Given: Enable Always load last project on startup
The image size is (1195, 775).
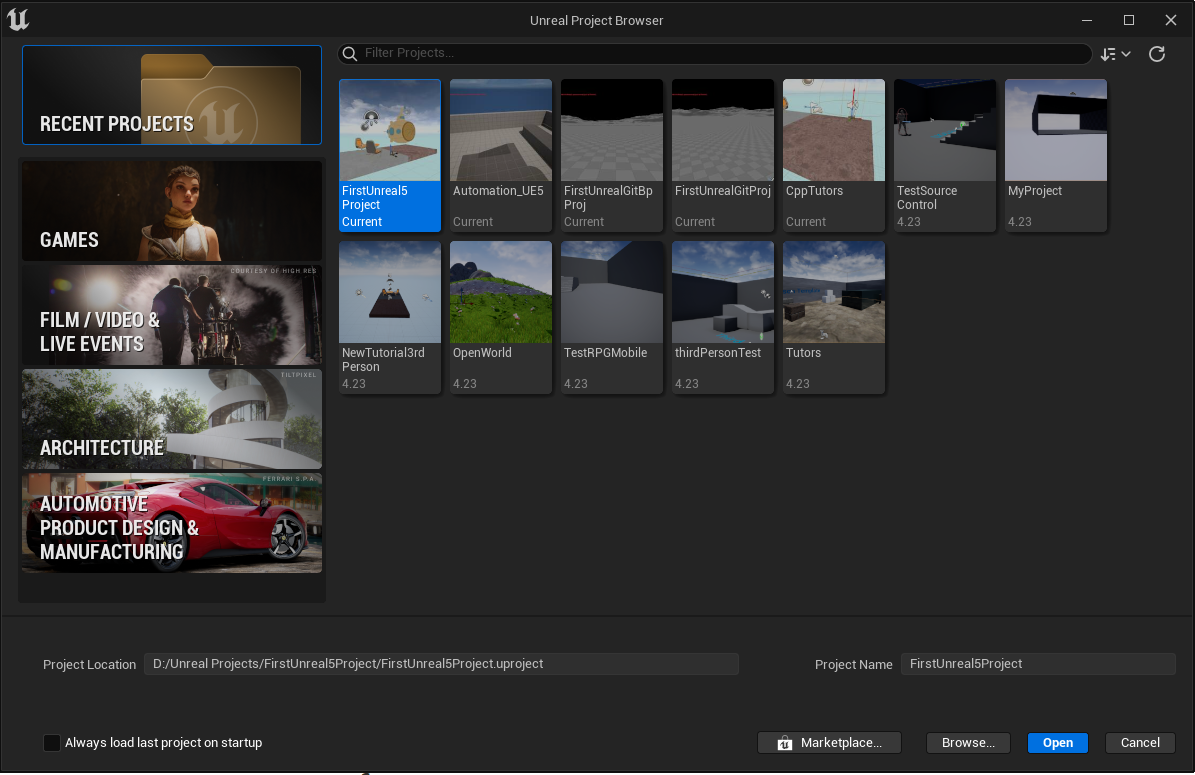Looking at the screenshot, I should click(x=52, y=743).
